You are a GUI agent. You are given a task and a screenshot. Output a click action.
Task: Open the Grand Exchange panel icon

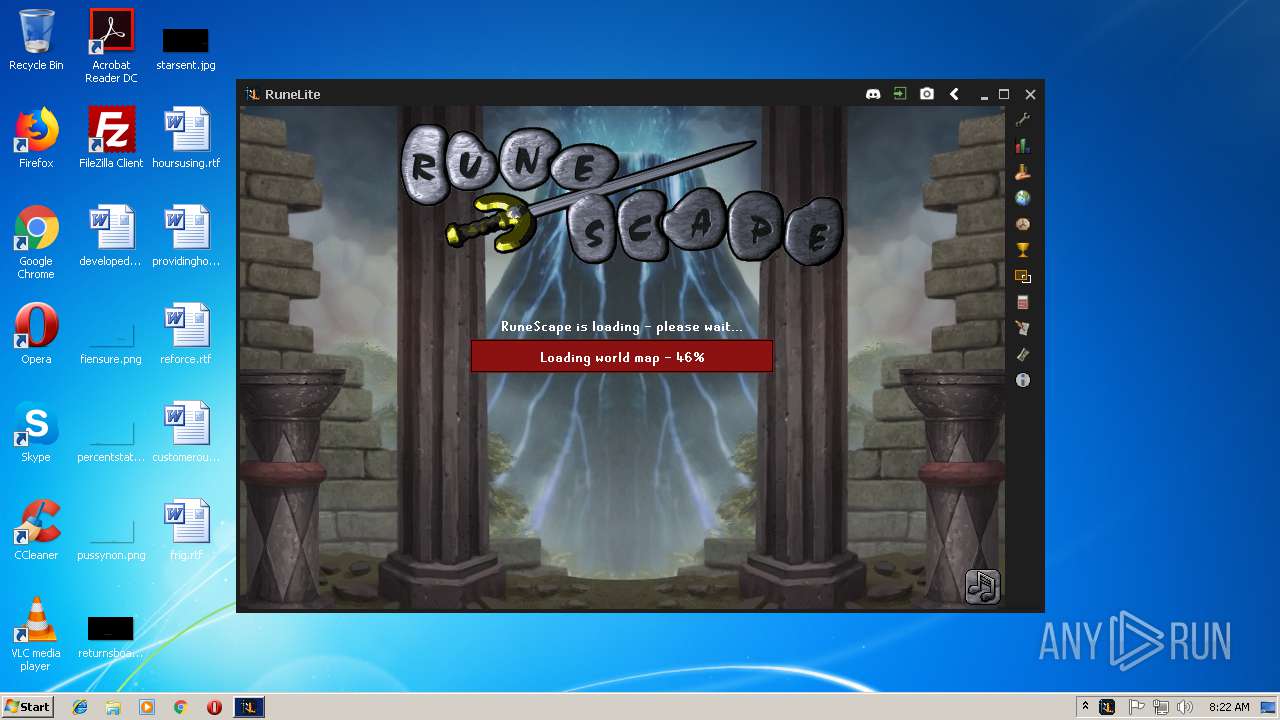click(1022, 172)
